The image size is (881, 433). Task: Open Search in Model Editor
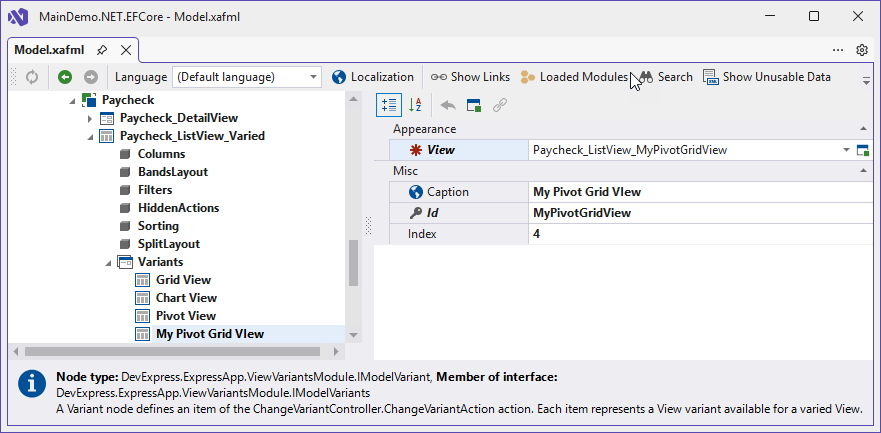click(x=666, y=77)
